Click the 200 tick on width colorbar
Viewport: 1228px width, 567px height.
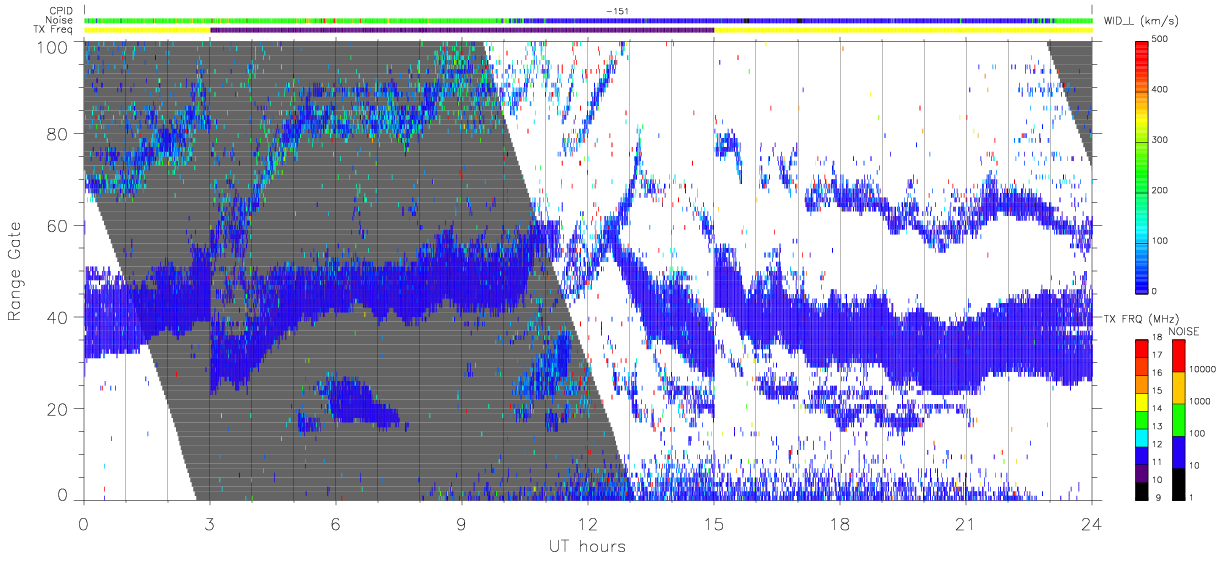pyautogui.click(x=1161, y=190)
